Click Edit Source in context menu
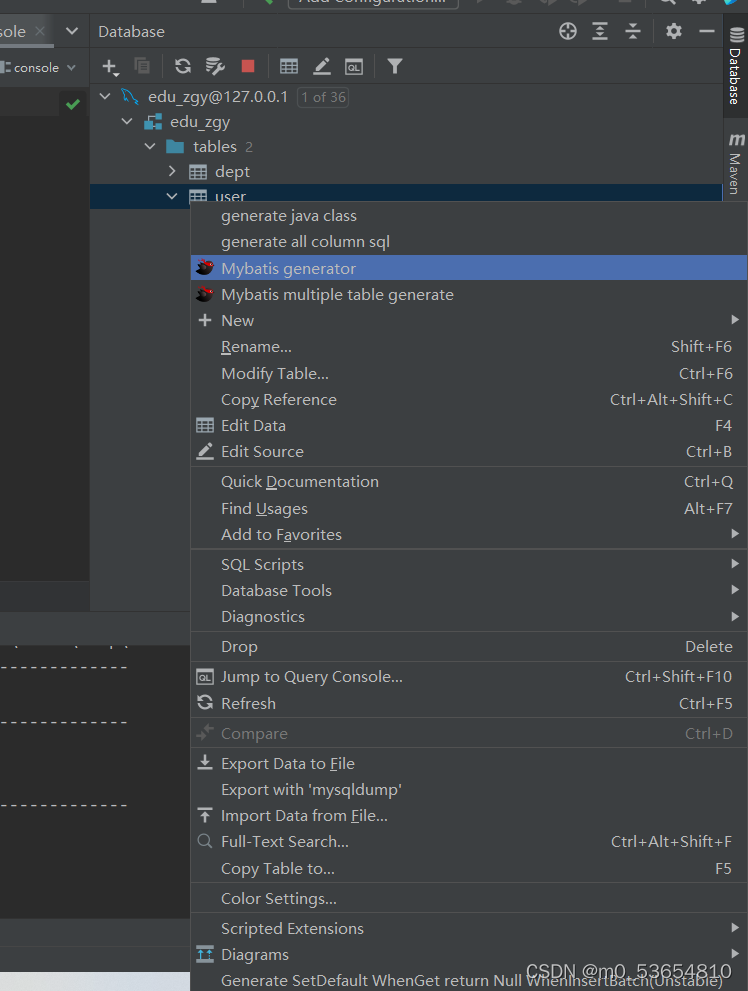Image resolution: width=748 pixels, height=991 pixels. point(469,451)
